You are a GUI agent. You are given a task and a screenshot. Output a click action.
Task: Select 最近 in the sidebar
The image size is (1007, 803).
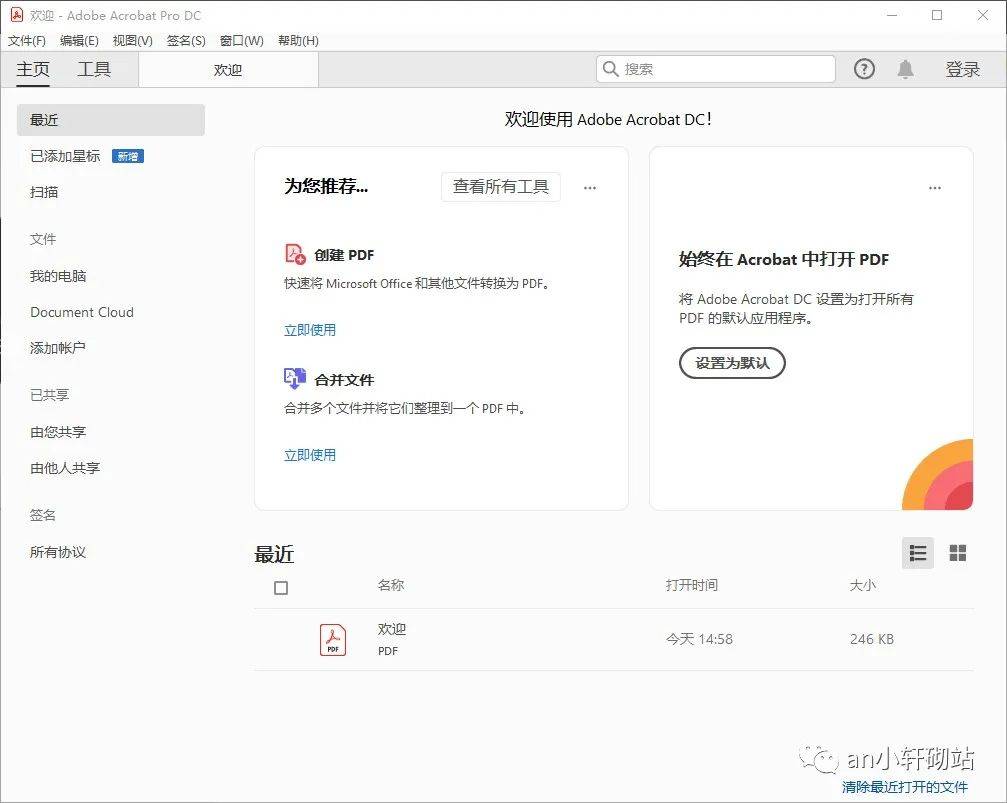110,120
